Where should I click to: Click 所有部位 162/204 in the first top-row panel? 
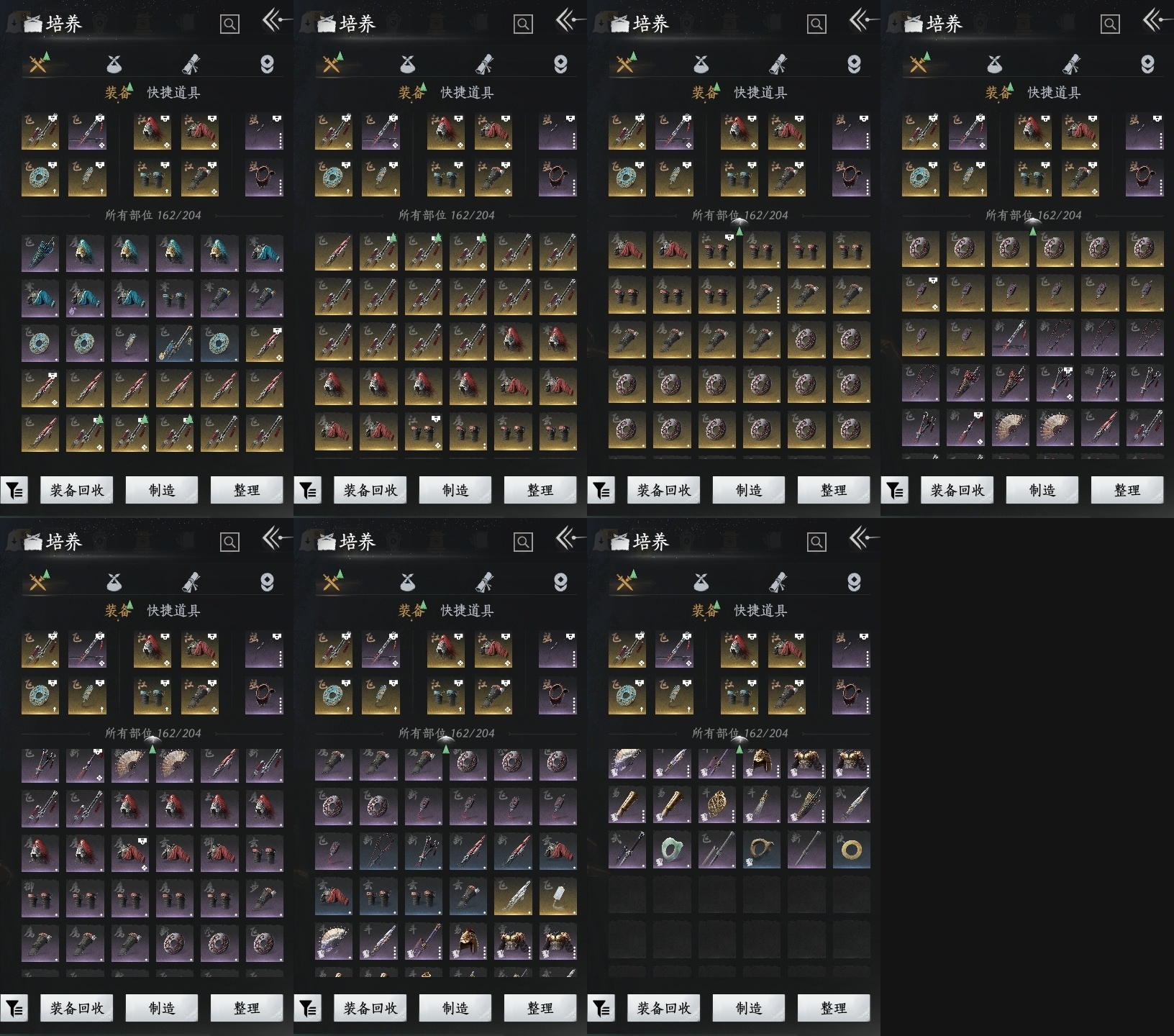[x=153, y=215]
